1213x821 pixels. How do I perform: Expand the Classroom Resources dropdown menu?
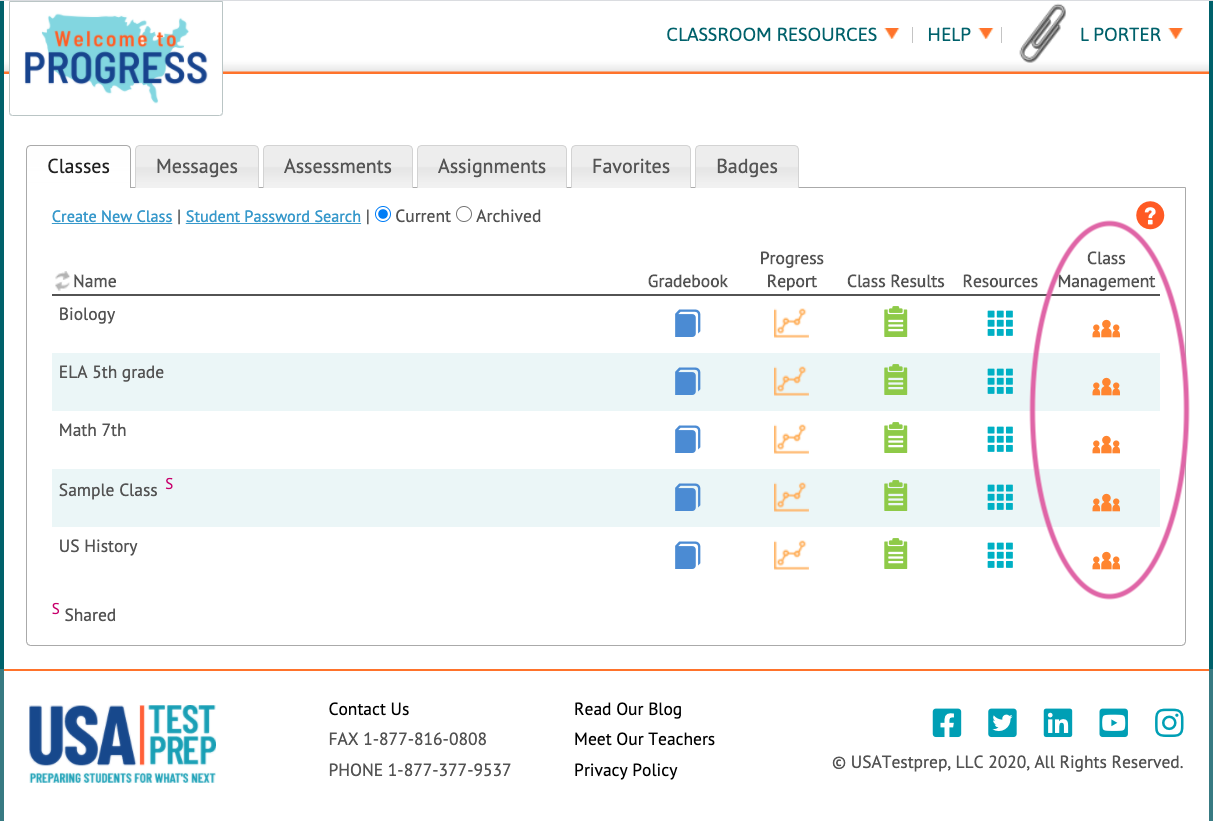[x=783, y=34]
